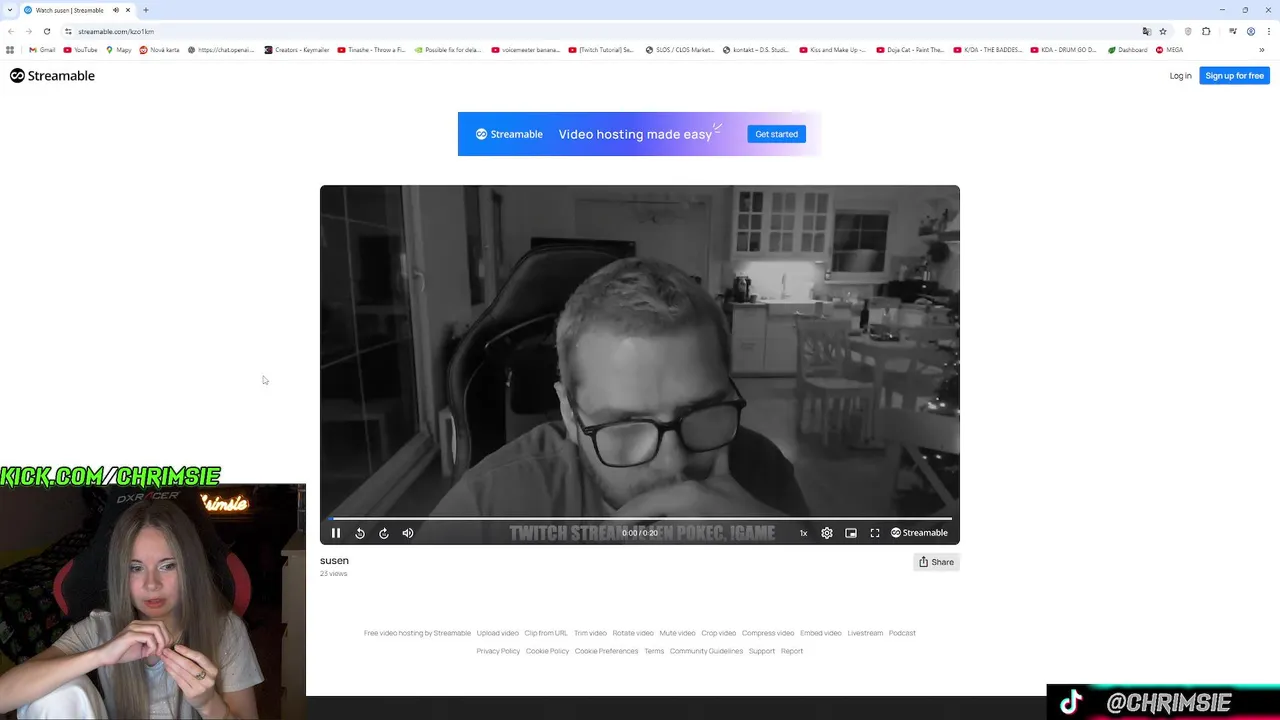Skip forward ten seconds in video
Viewport: 1280px width, 720px height.
[x=384, y=533]
